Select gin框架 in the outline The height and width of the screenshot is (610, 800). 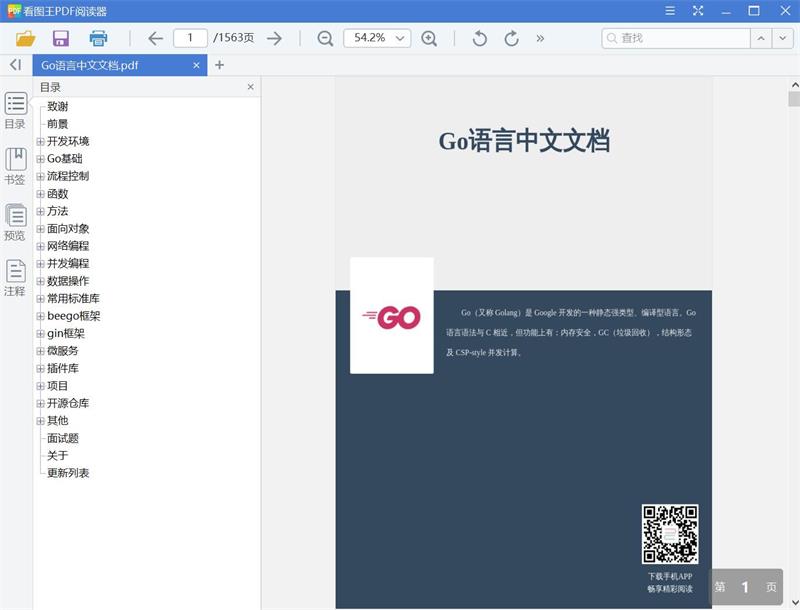coord(66,334)
